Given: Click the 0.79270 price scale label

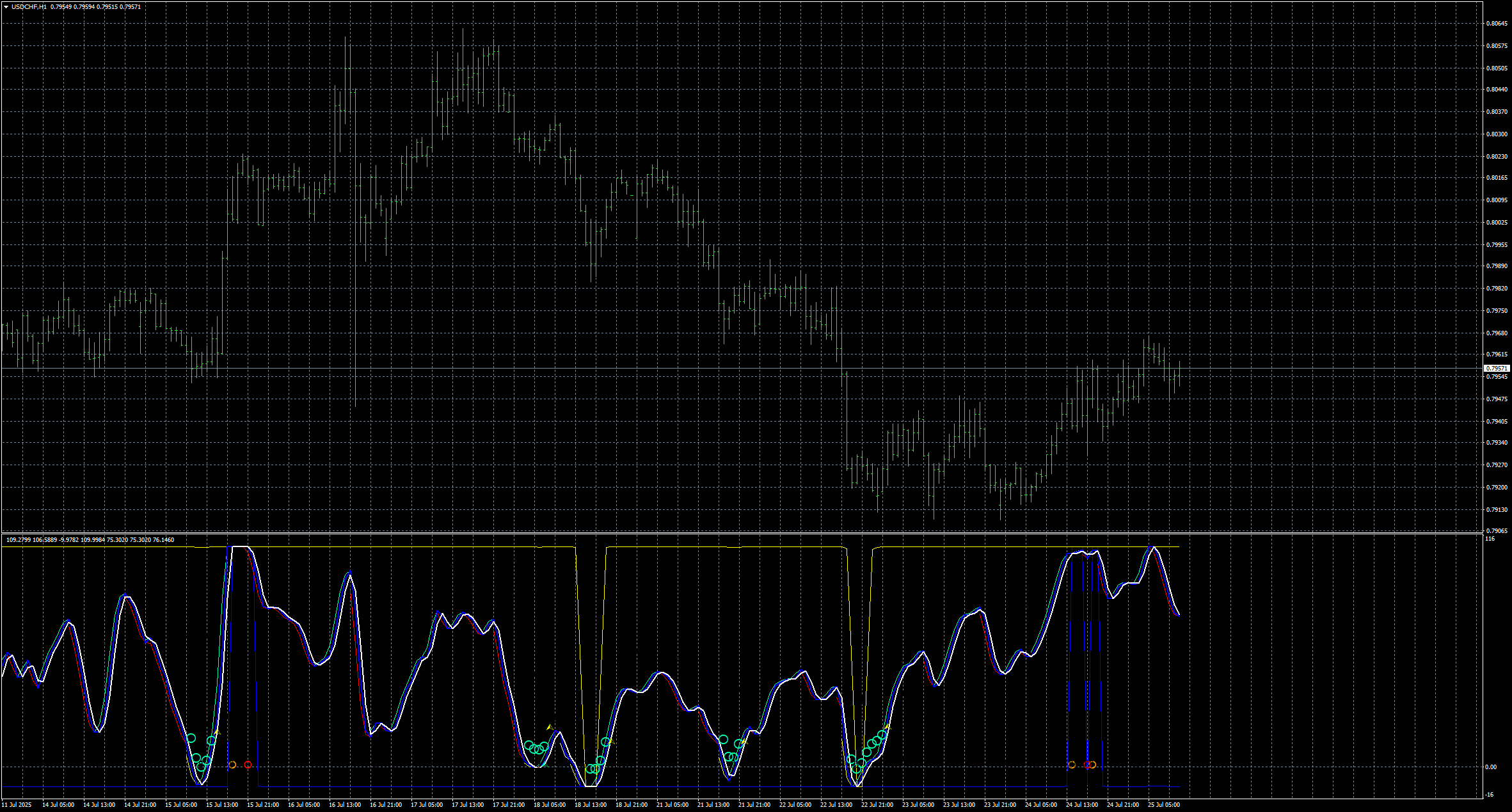Looking at the screenshot, I should click(1497, 465).
